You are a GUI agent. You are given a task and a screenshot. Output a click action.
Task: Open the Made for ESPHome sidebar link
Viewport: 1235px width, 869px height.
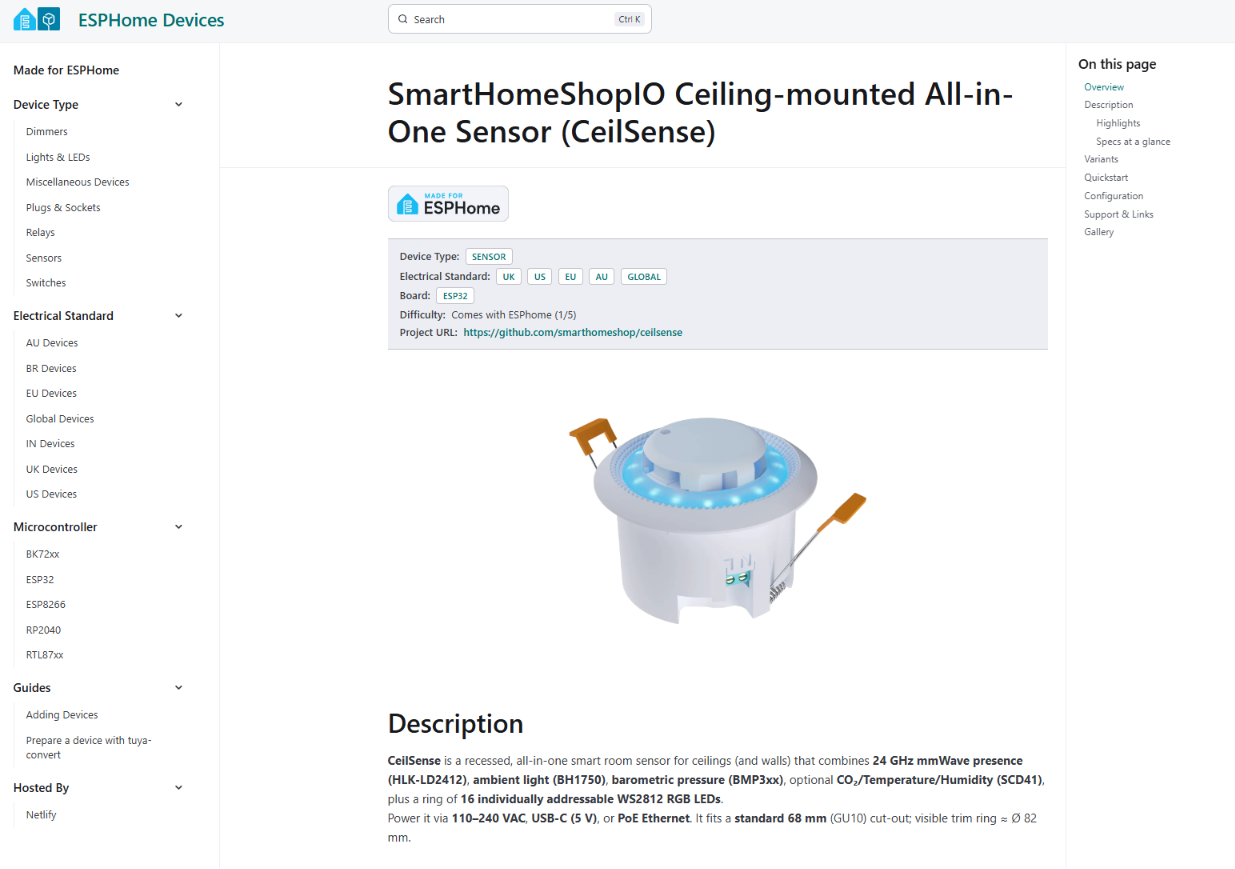[66, 70]
